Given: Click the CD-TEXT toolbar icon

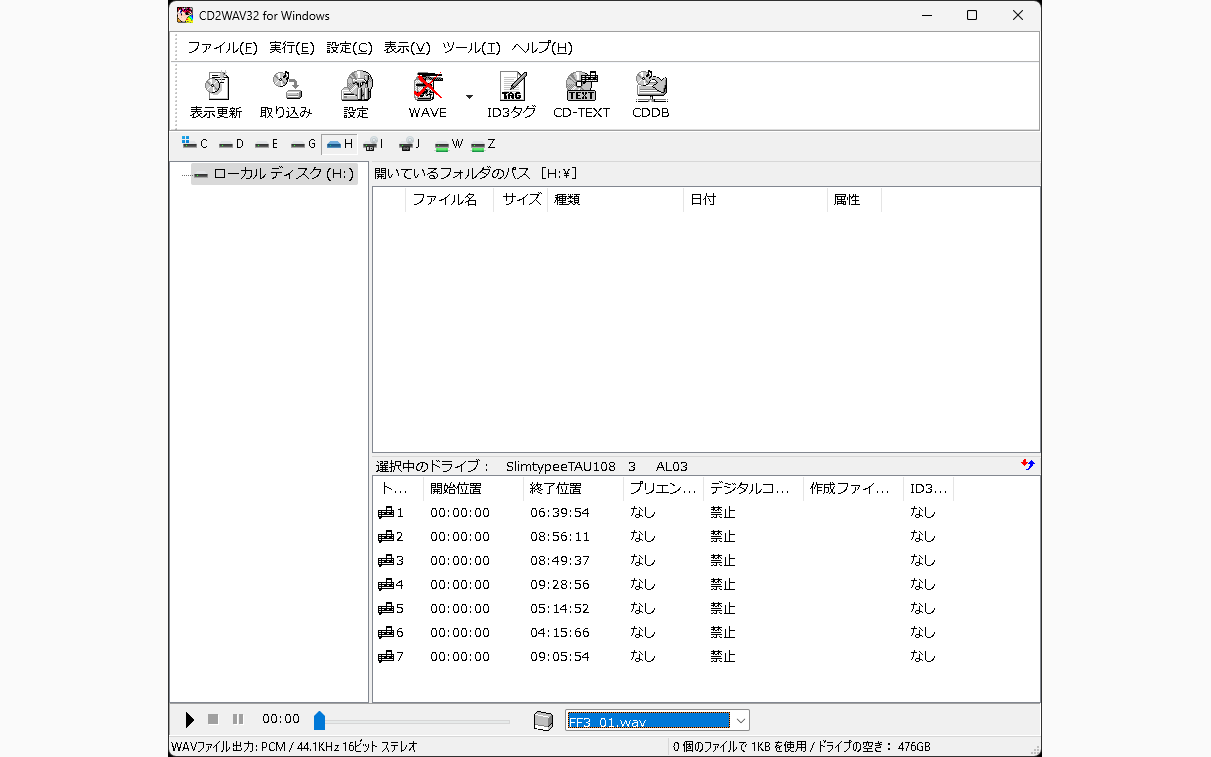Looking at the screenshot, I should [x=581, y=96].
